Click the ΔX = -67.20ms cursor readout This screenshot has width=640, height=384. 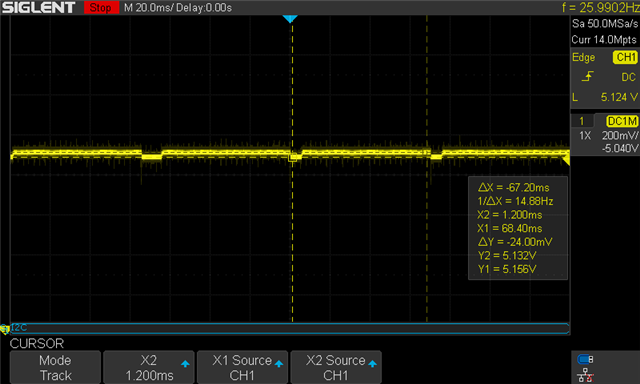pos(513,188)
